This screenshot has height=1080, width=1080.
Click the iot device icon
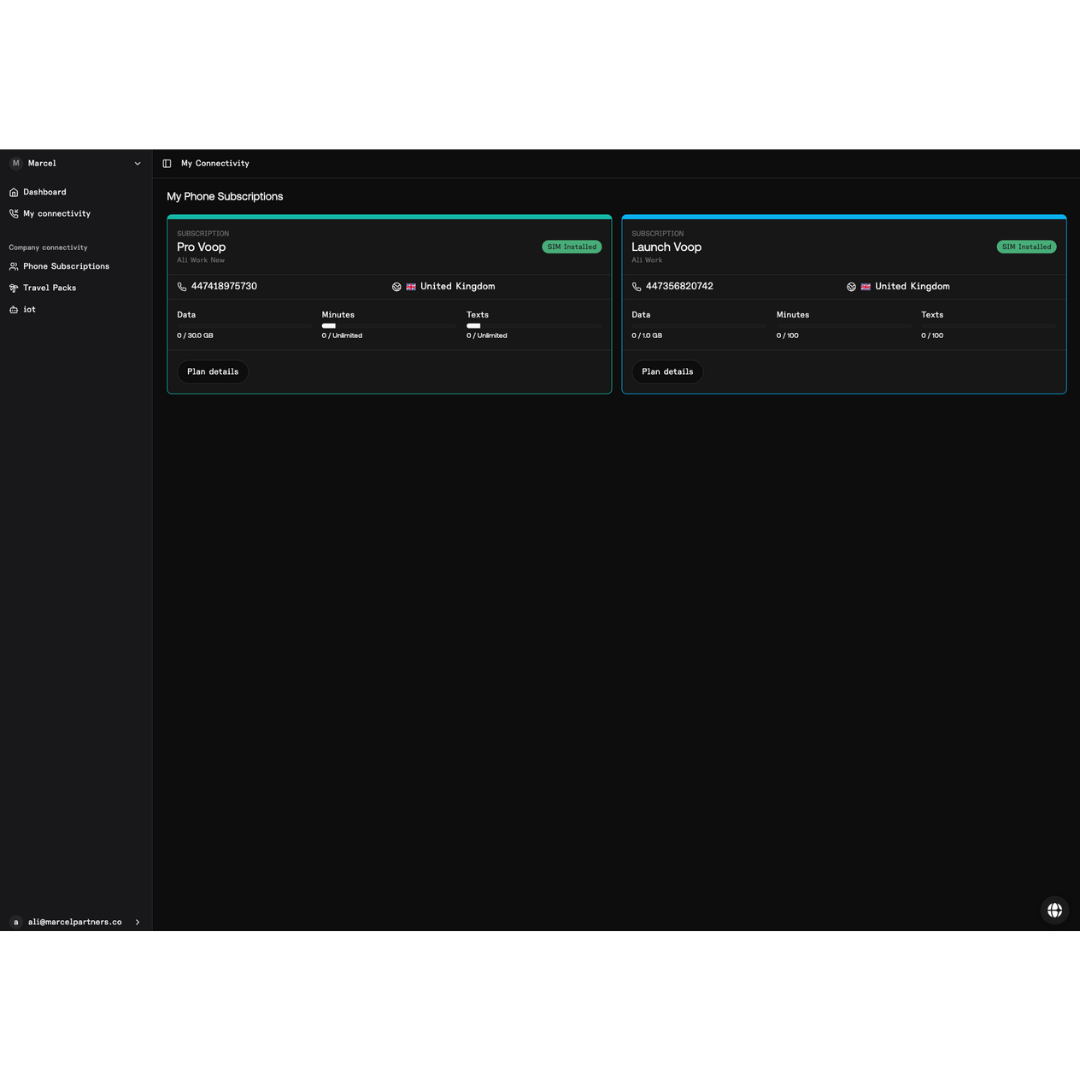point(14,310)
